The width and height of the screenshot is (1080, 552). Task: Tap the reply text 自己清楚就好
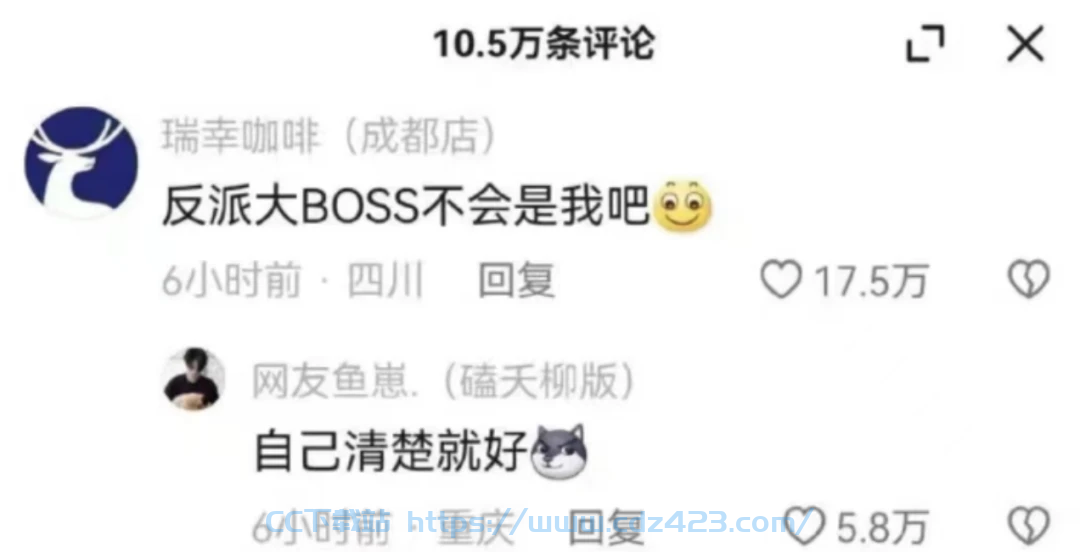[391, 451]
